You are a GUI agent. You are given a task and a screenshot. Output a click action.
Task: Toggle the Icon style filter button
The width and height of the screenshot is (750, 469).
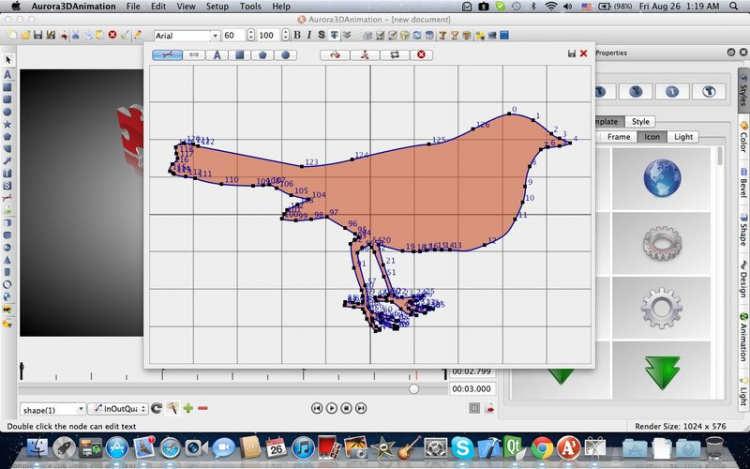[x=652, y=136]
